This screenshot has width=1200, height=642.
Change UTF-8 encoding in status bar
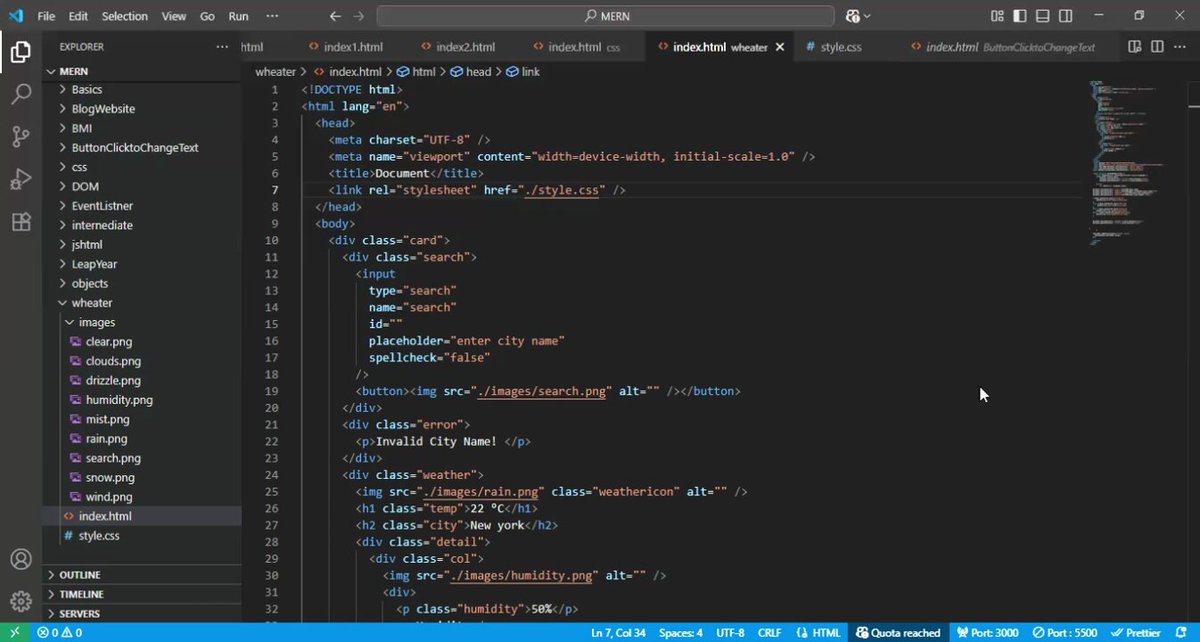coord(728,633)
